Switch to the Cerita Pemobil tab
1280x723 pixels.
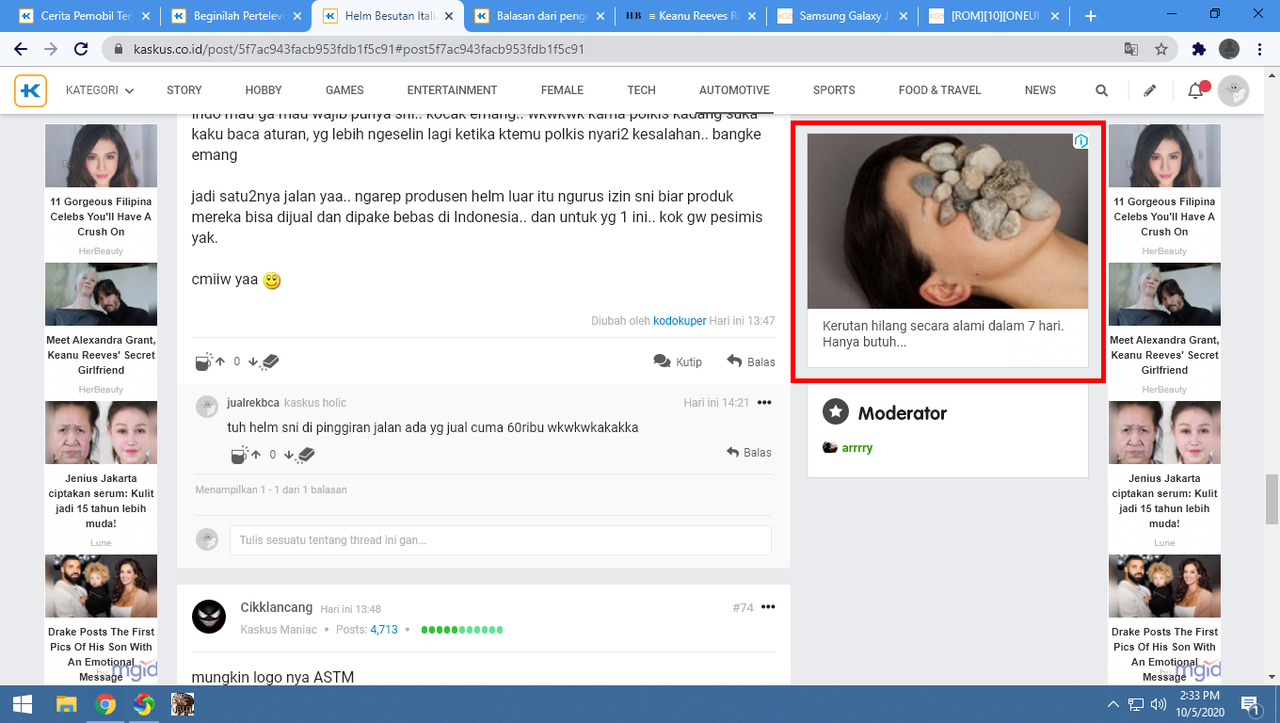[85, 16]
